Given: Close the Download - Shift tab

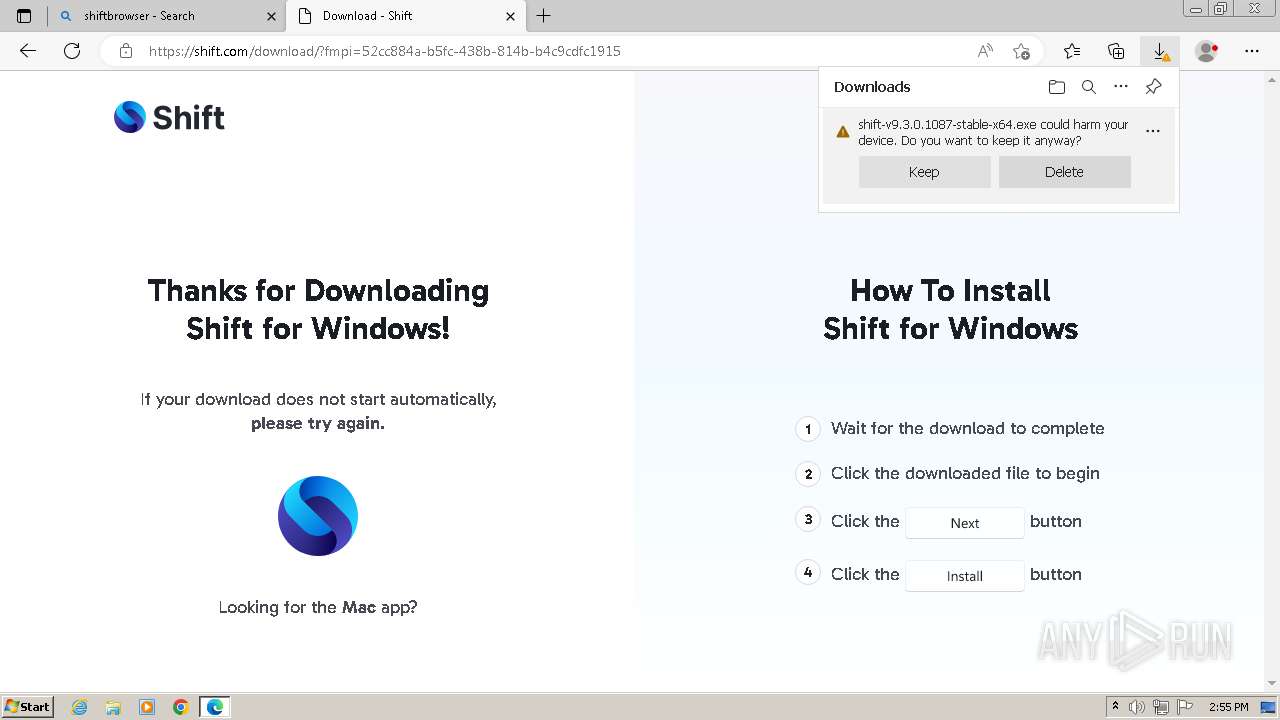Looking at the screenshot, I should [511, 16].
